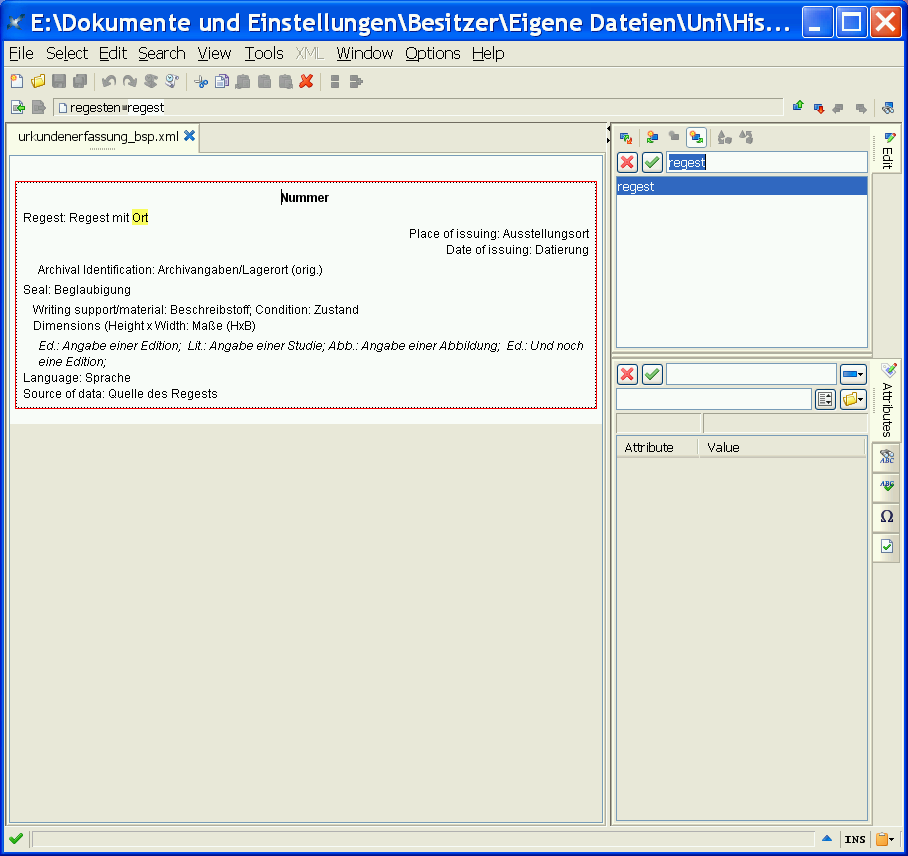Open the Edit menu
This screenshot has width=908, height=856.
(x=113, y=54)
